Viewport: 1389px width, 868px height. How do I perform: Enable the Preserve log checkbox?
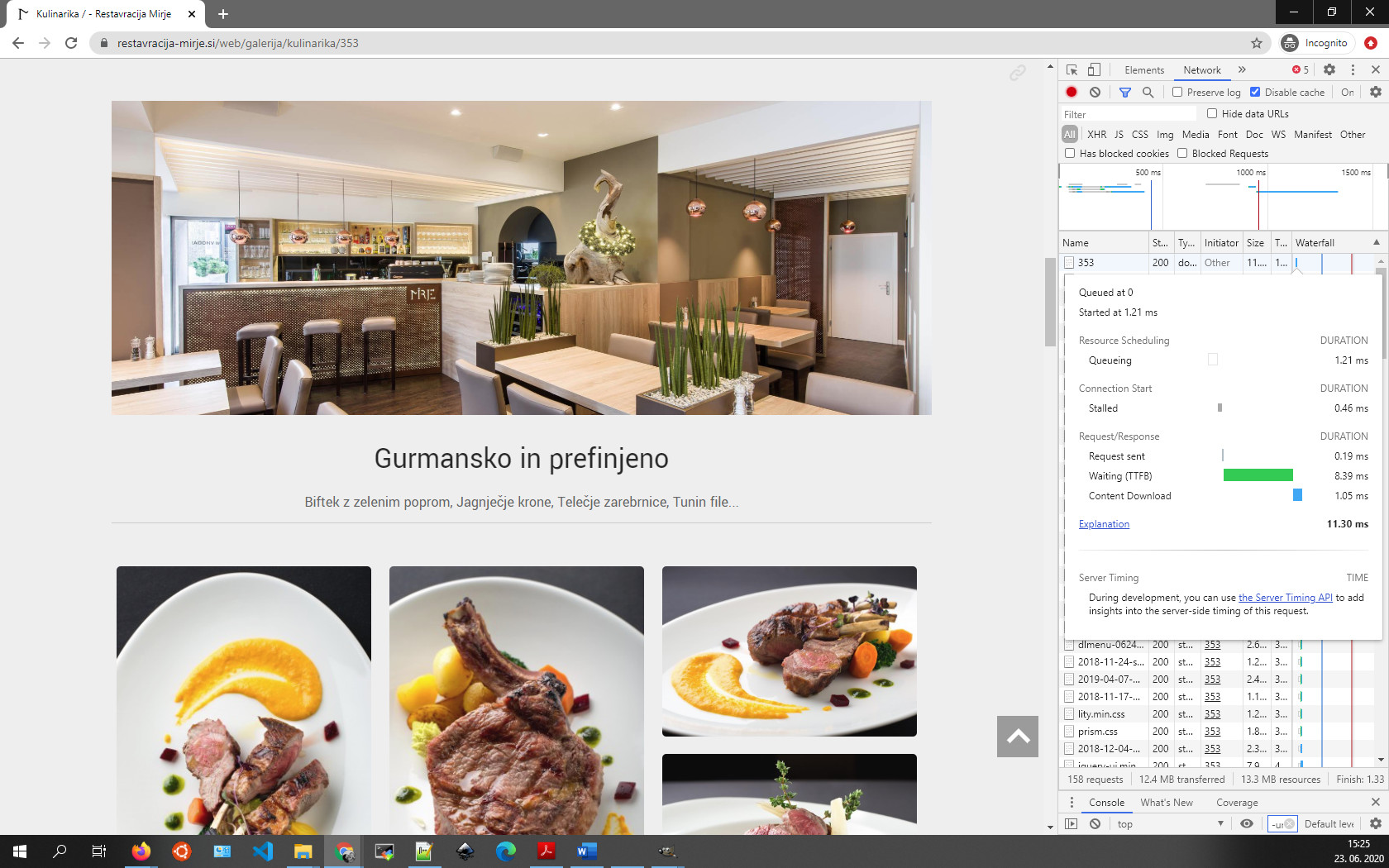[1177, 93]
